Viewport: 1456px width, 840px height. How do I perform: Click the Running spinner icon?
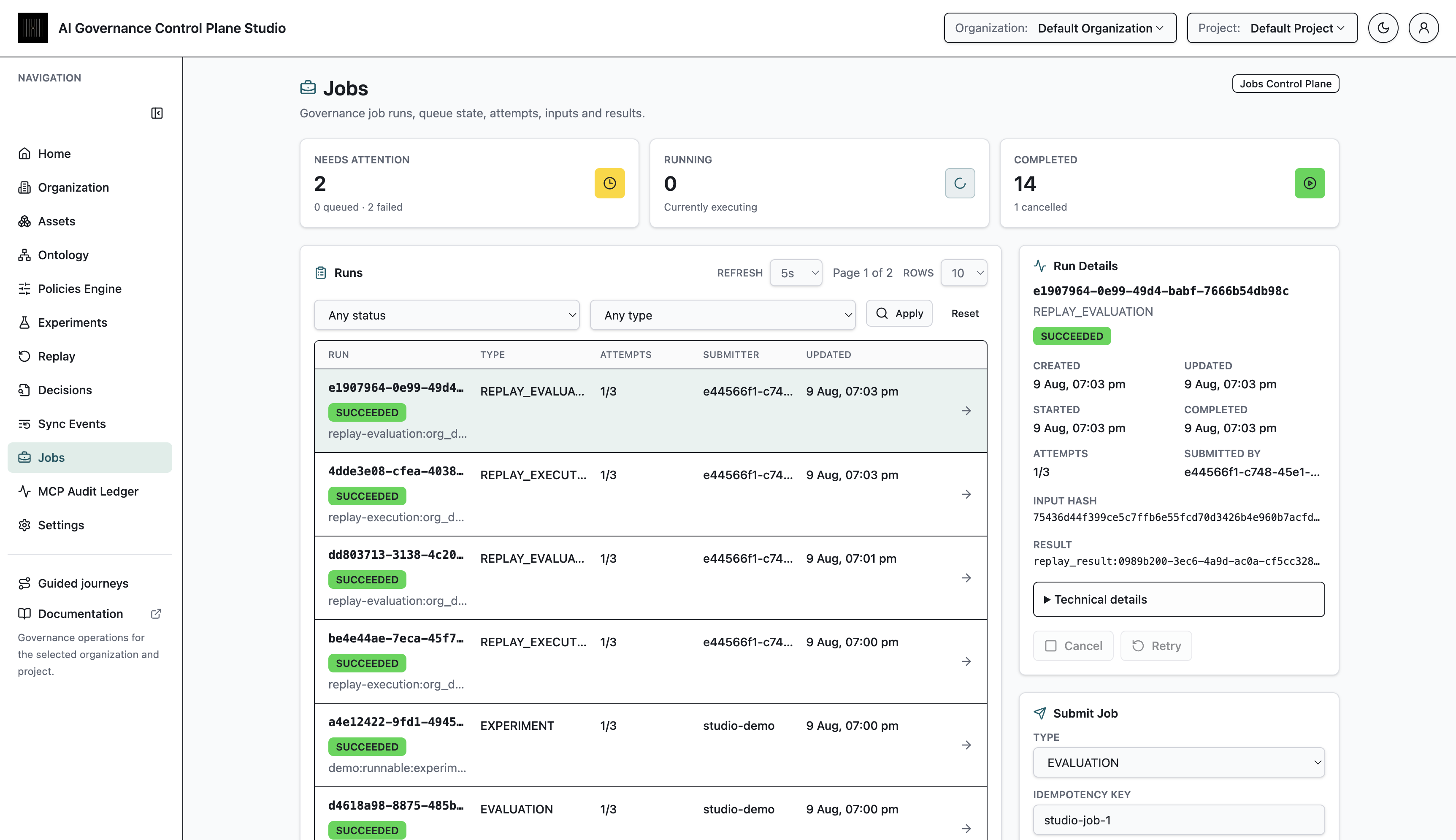pos(960,183)
